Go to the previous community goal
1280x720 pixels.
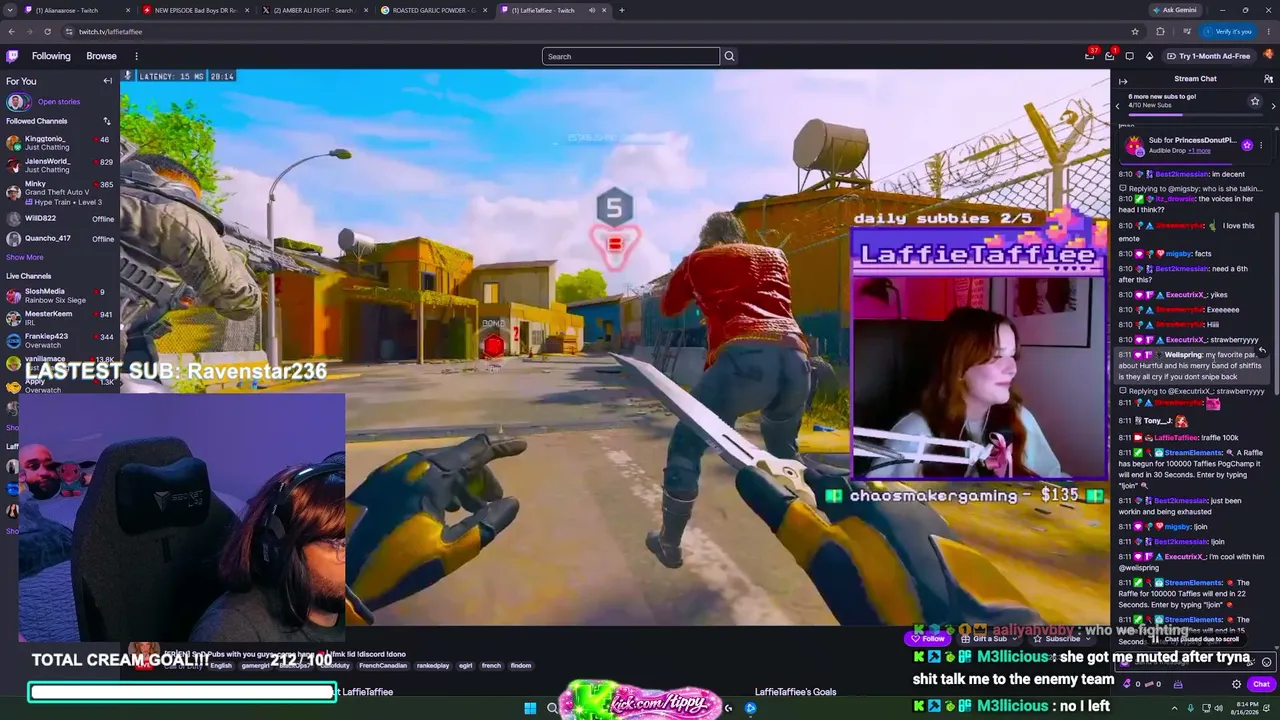tap(1118, 104)
